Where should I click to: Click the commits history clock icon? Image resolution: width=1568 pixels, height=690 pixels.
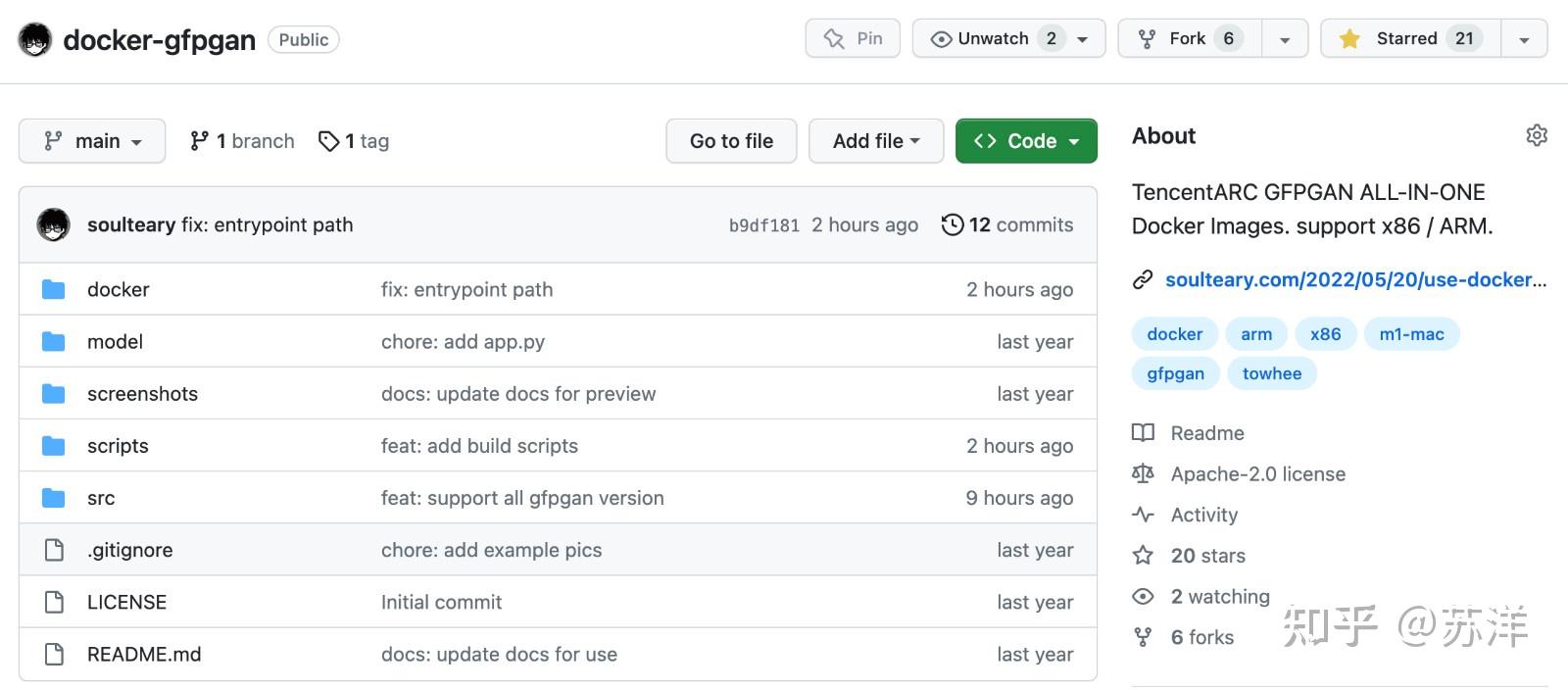[x=952, y=224]
